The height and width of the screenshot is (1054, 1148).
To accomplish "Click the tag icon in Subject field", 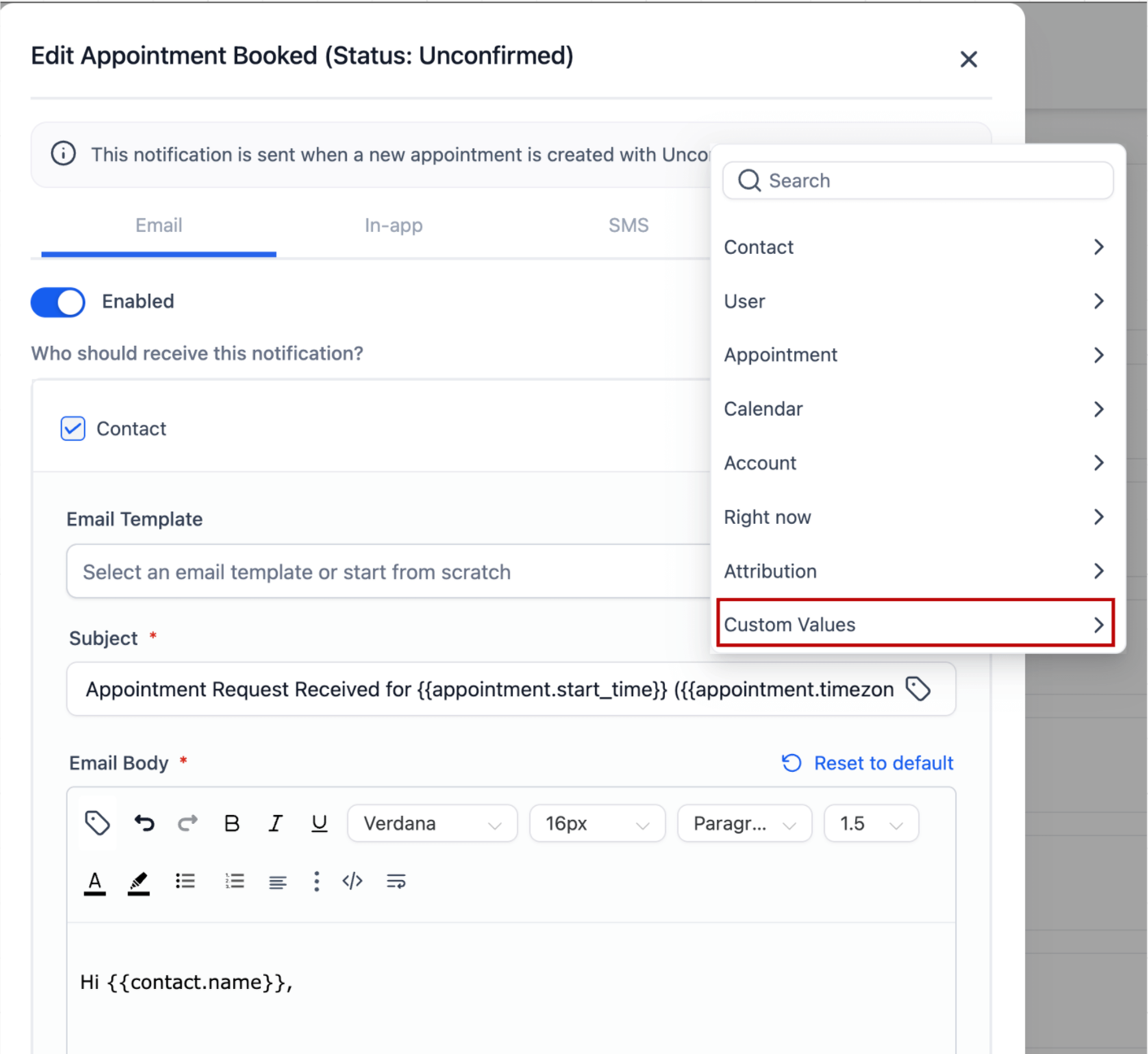I will coord(918,689).
